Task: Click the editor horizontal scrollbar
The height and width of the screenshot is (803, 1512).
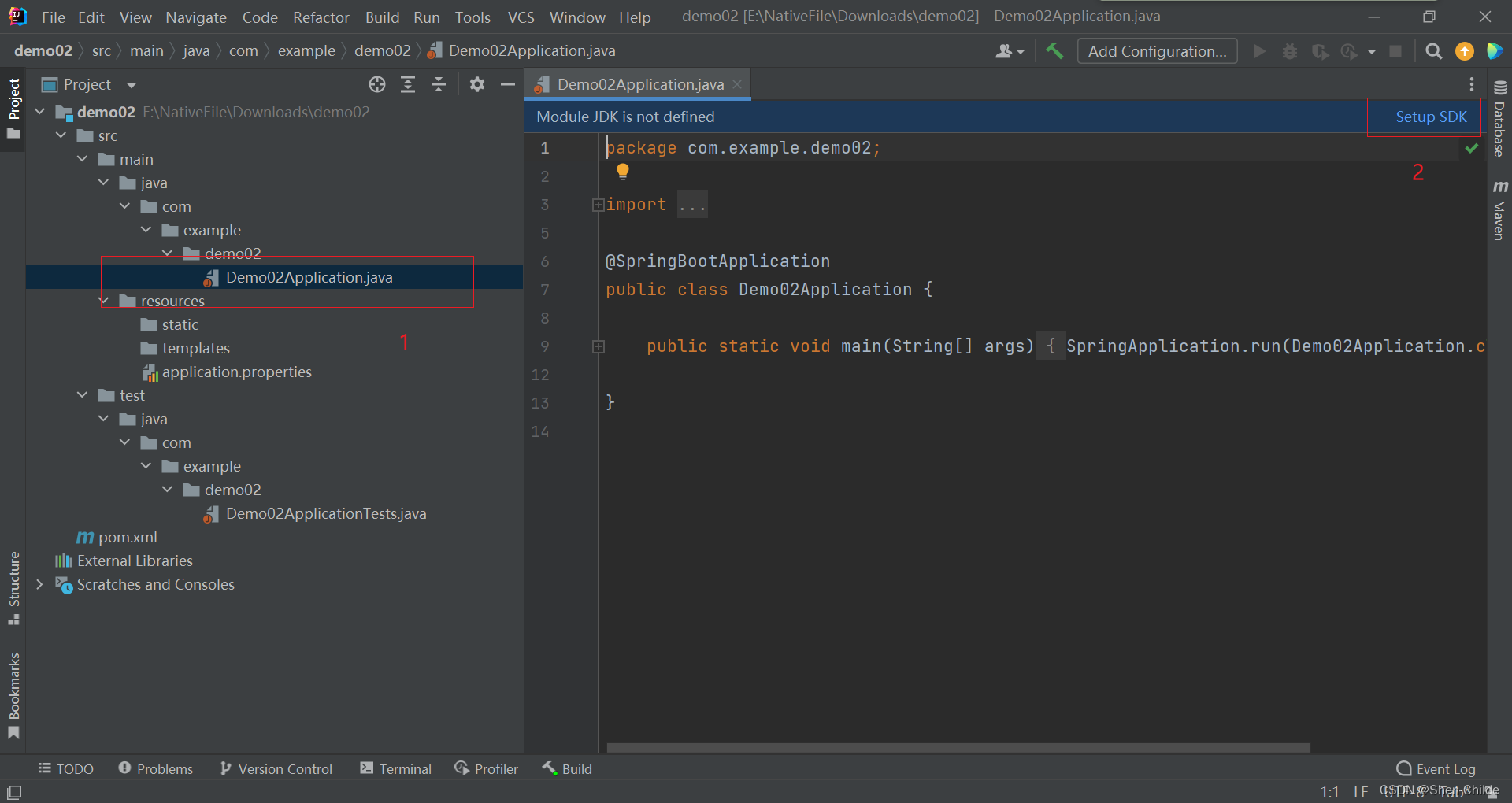Action: click(x=958, y=747)
